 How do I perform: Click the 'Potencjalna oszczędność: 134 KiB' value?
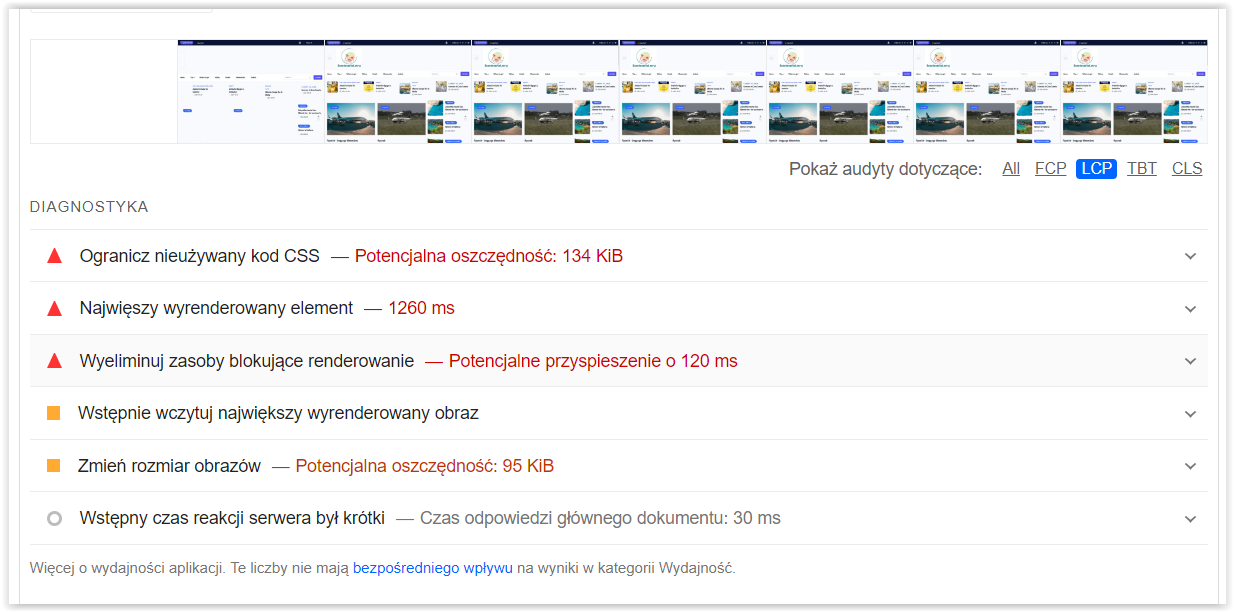coord(489,256)
